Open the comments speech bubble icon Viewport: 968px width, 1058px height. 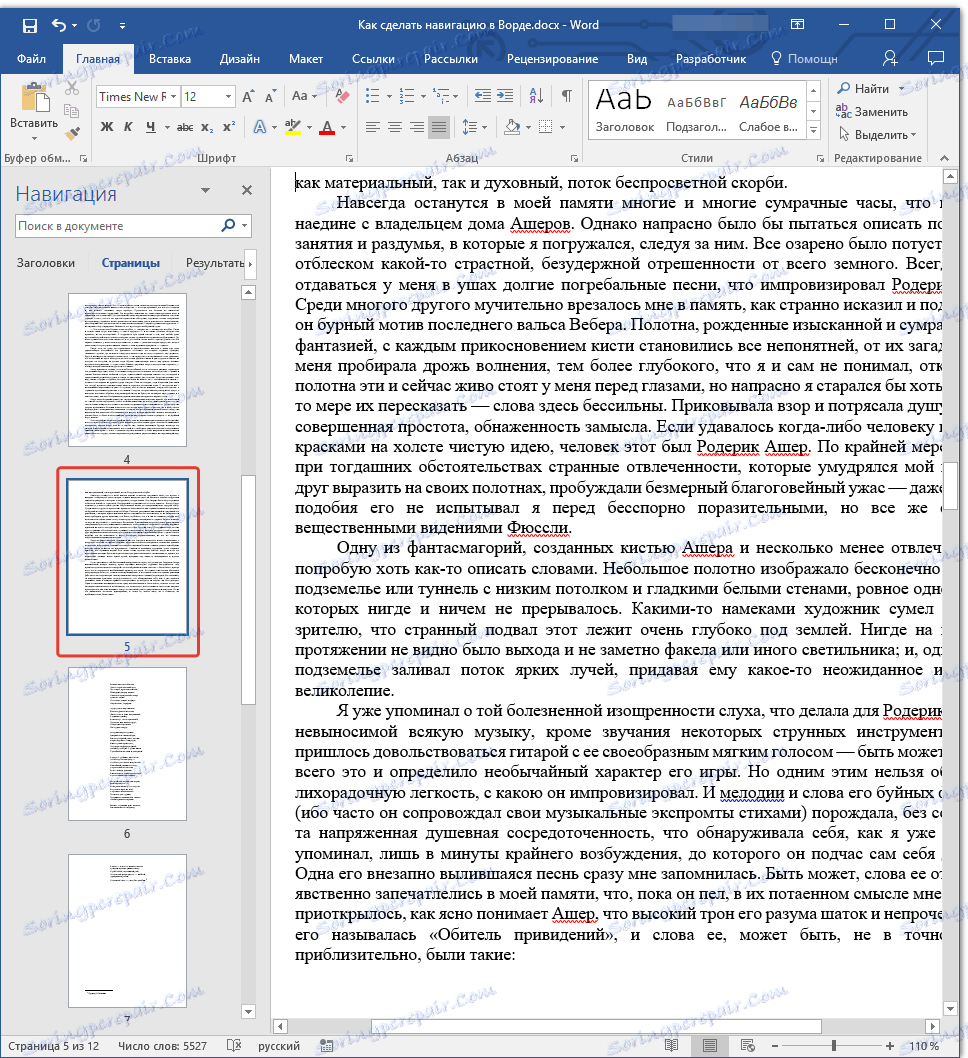pos(936,59)
